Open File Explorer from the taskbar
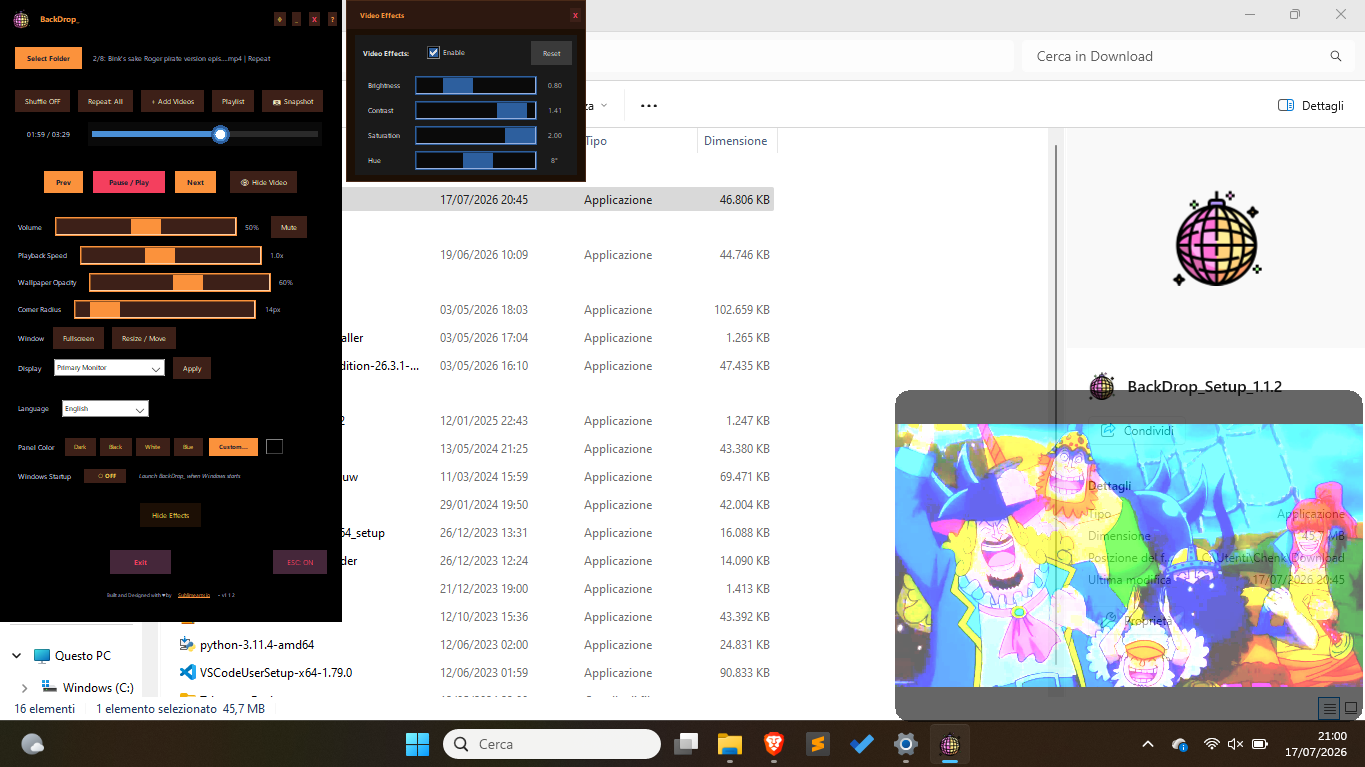 pos(730,744)
